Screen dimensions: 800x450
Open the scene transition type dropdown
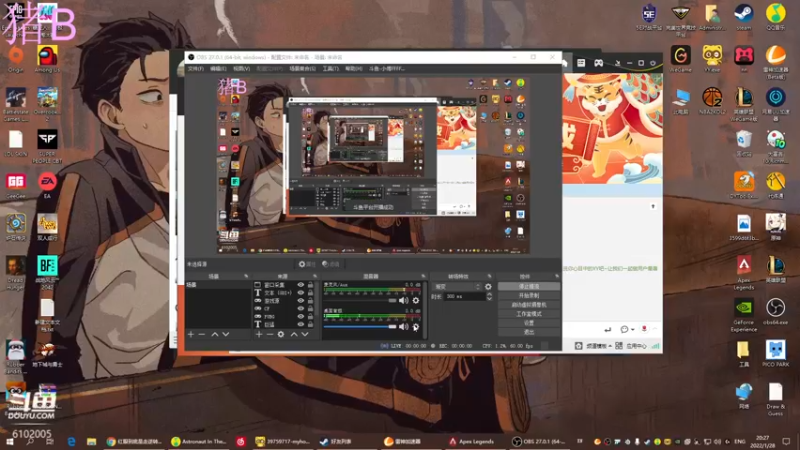[x=457, y=287]
